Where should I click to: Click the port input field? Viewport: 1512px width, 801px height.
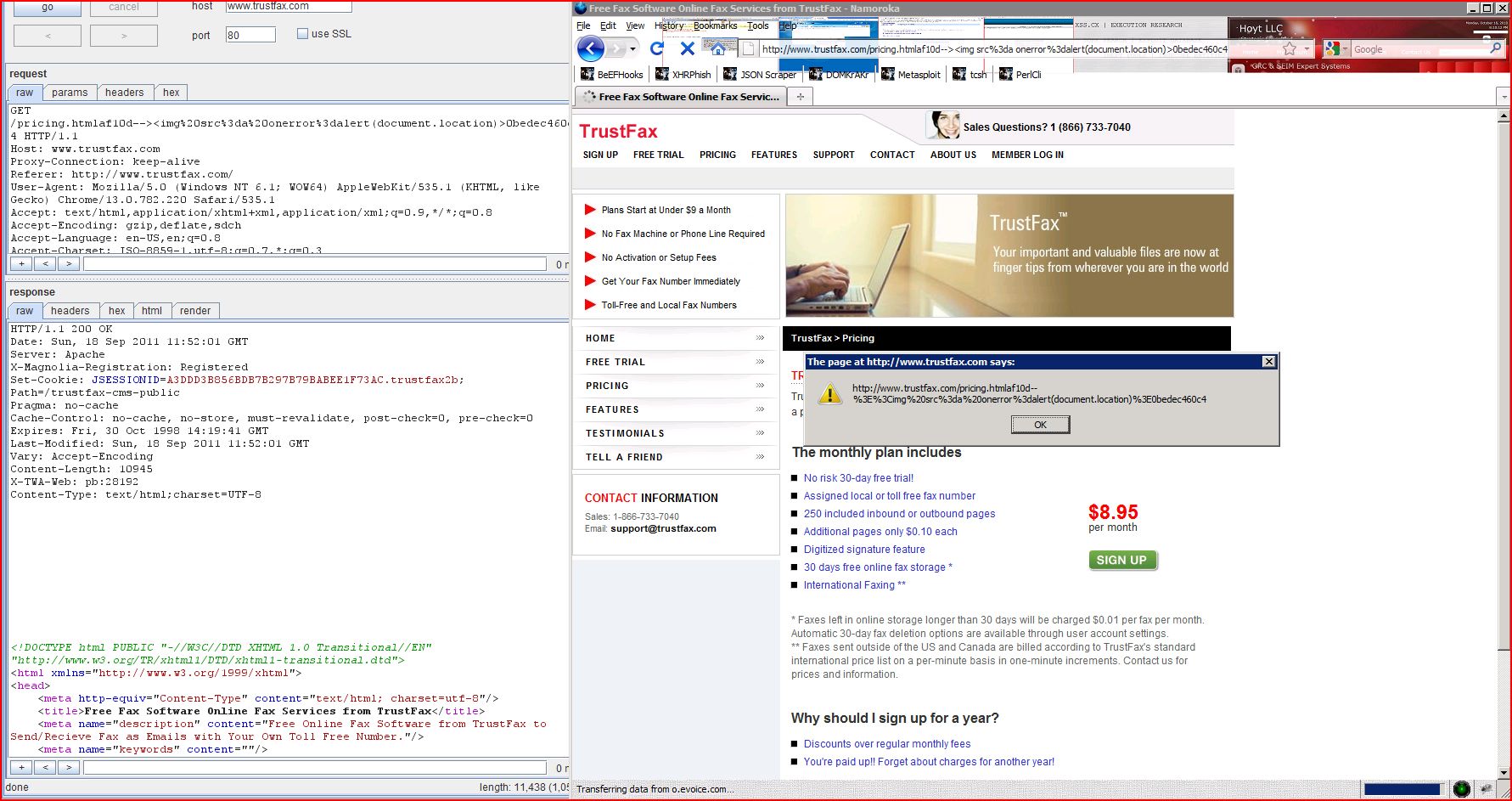(250, 35)
